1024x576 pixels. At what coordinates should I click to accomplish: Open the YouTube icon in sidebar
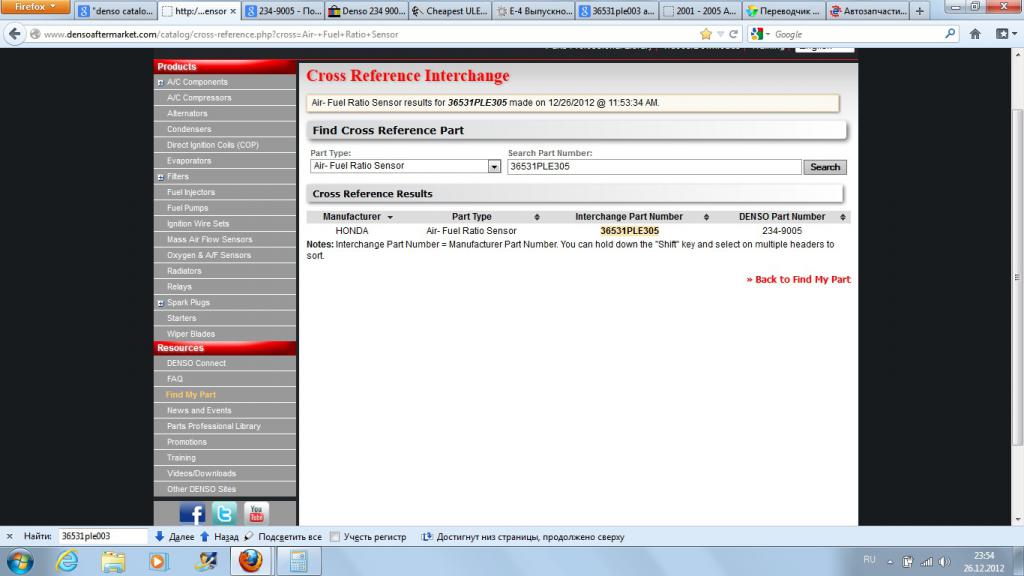point(256,514)
